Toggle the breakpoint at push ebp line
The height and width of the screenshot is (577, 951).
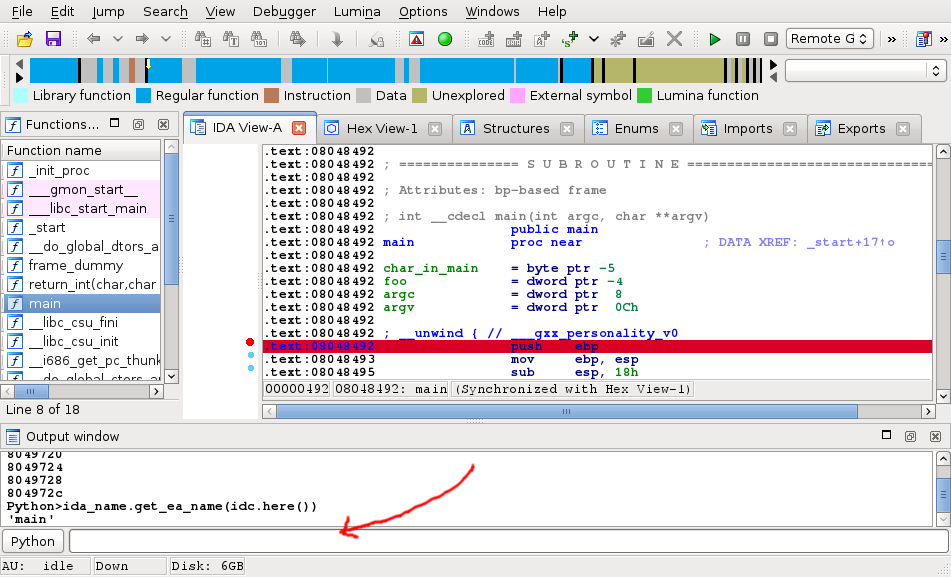[x=250, y=342]
